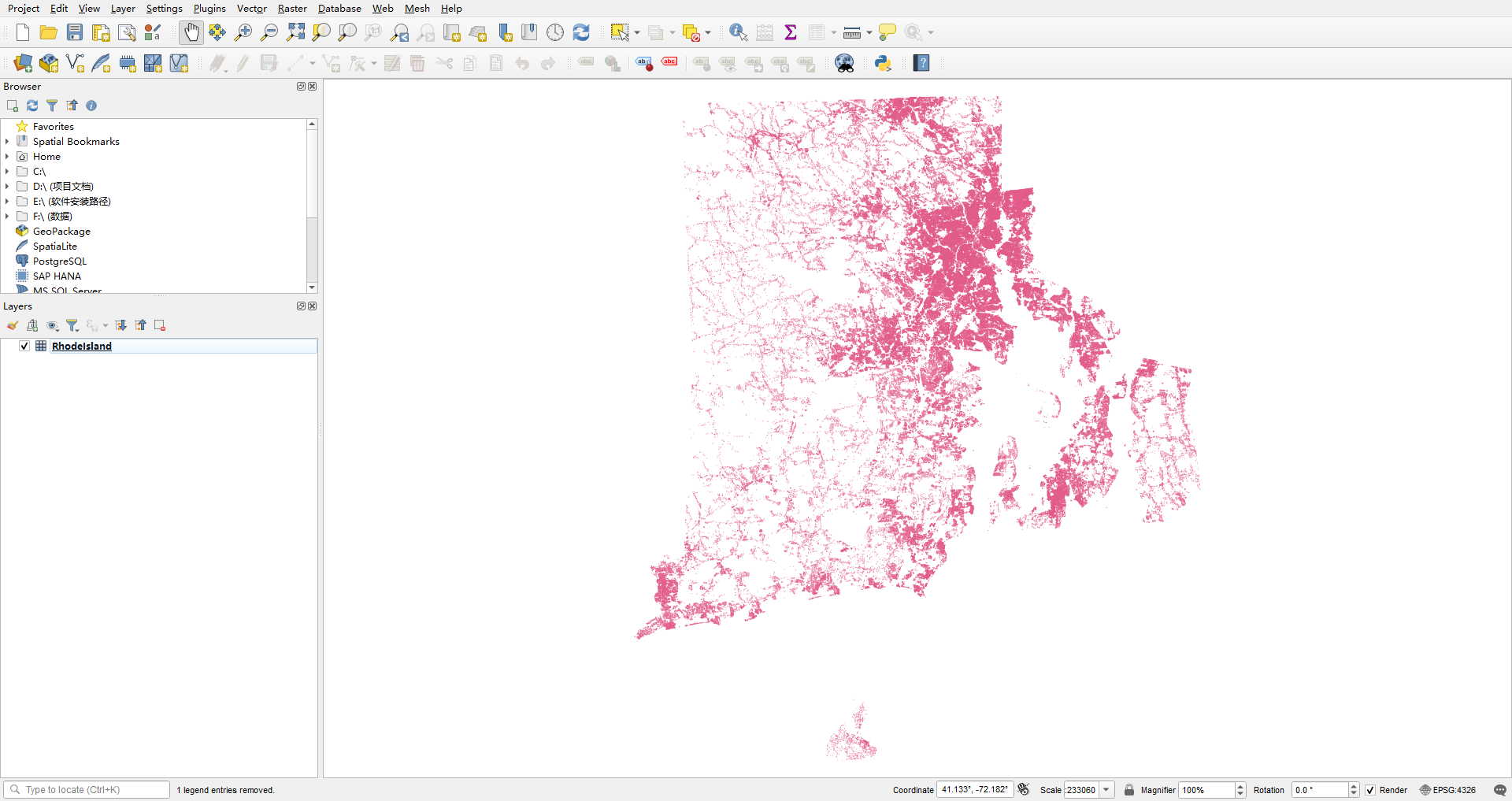Expand the C:\ drive tree item
The image size is (1512, 801).
coord(7,172)
